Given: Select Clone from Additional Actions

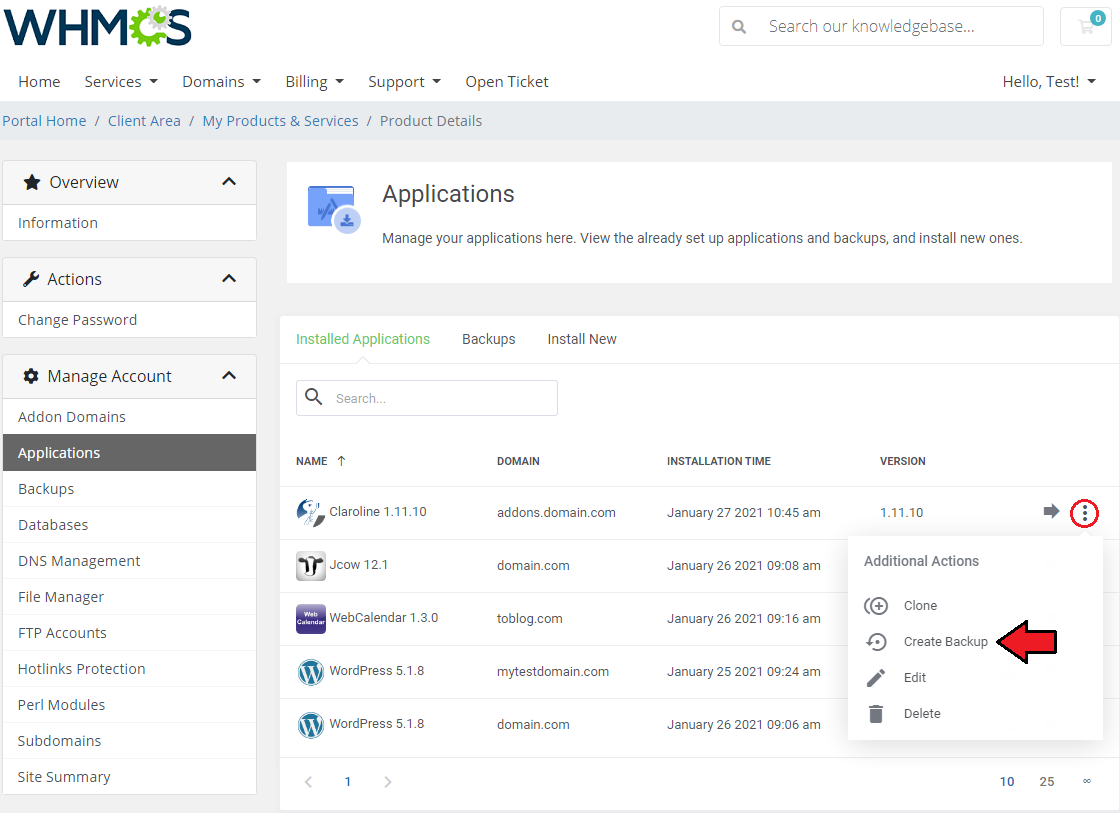Looking at the screenshot, I should [920, 606].
